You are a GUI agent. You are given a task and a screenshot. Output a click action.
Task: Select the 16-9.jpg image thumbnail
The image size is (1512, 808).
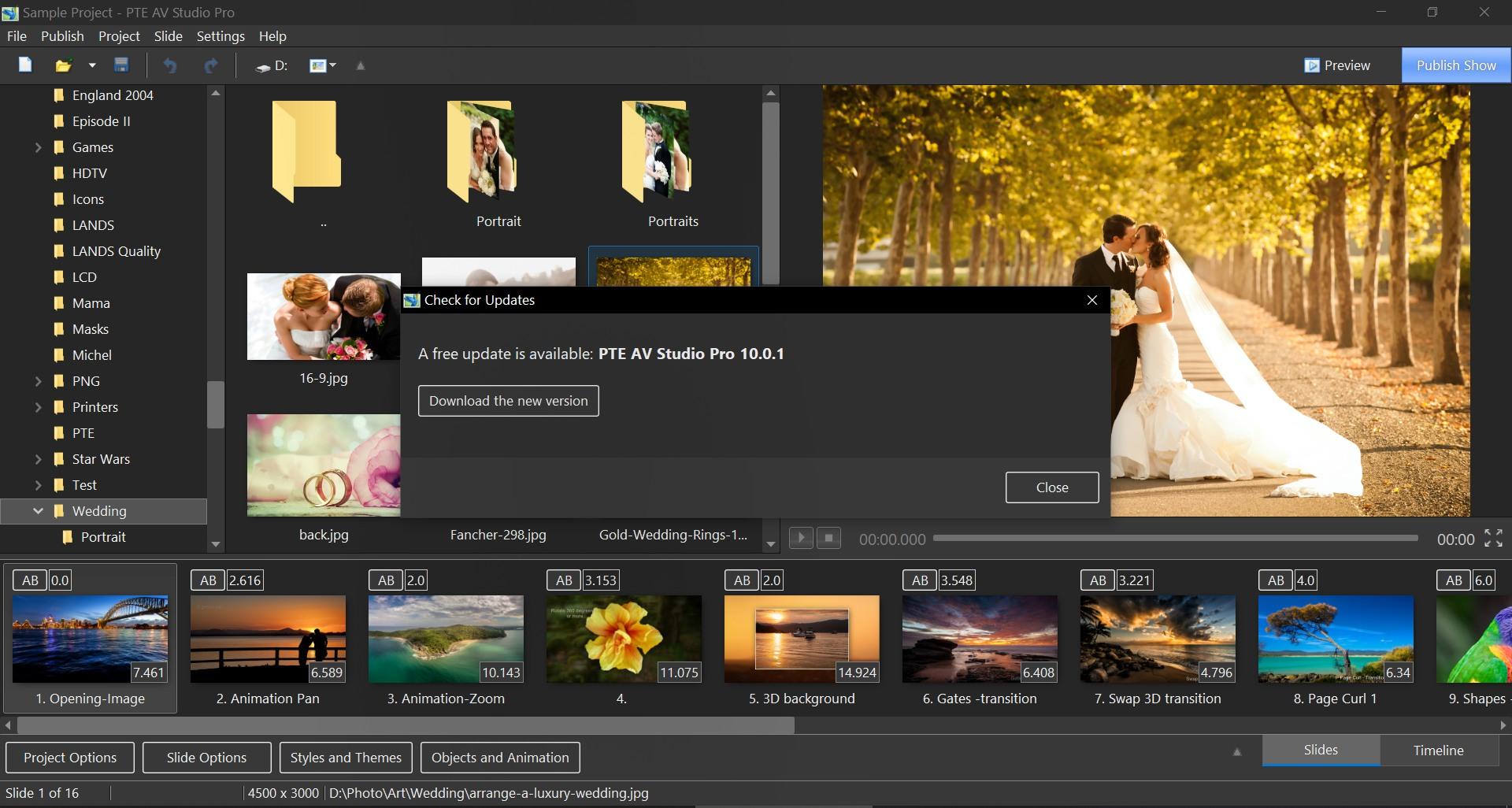pos(324,317)
